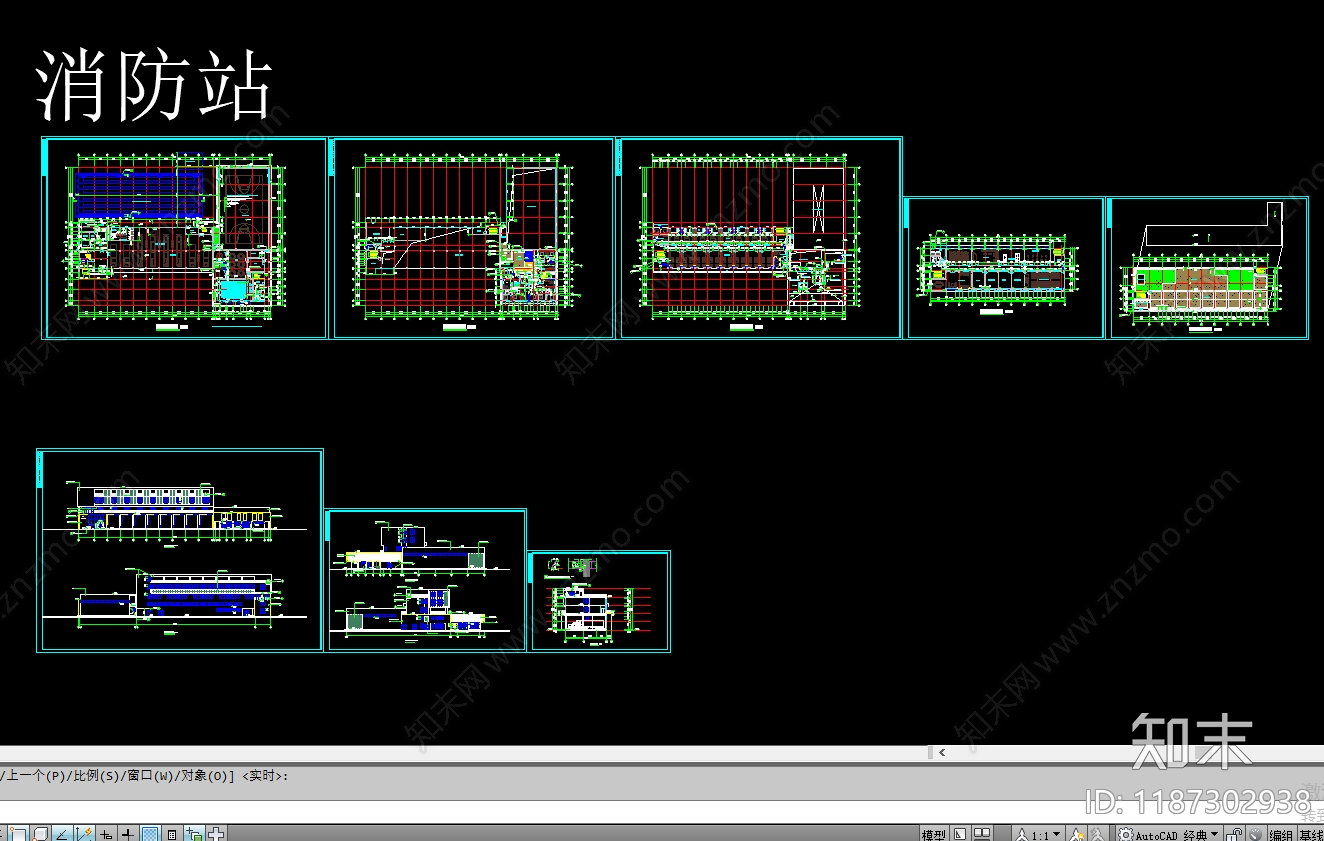This screenshot has height=841, width=1324.
Task: Toggle automatic annotation scale icon
Action: point(1097,834)
